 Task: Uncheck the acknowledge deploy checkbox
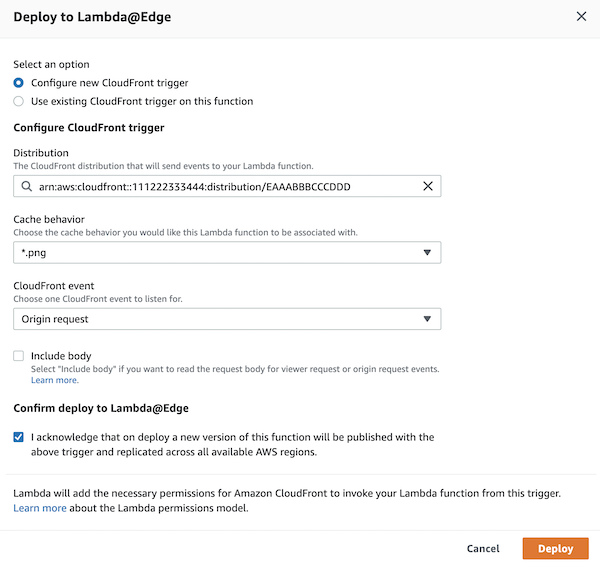point(19,437)
